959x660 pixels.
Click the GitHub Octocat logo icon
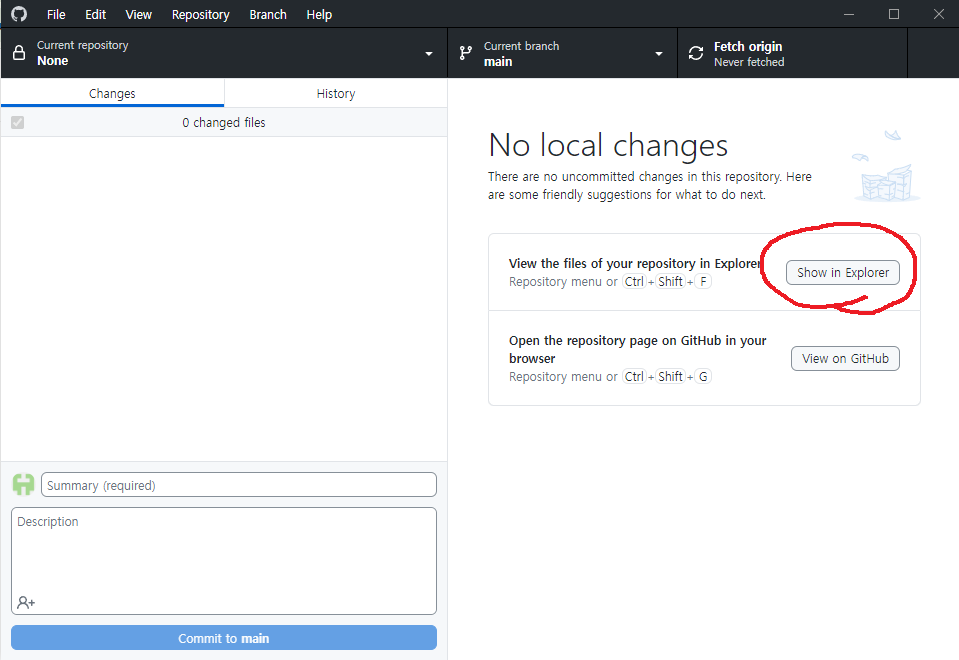(x=19, y=14)
